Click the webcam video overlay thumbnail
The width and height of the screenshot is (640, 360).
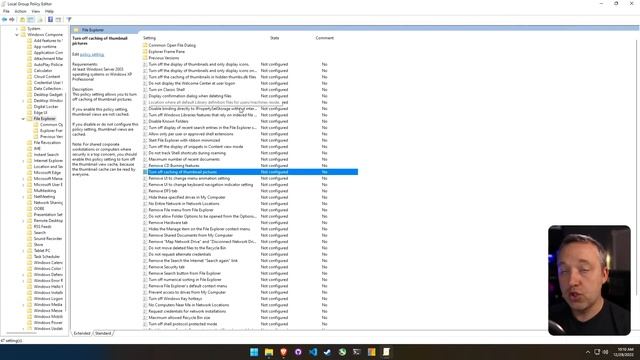coord(589,280)
